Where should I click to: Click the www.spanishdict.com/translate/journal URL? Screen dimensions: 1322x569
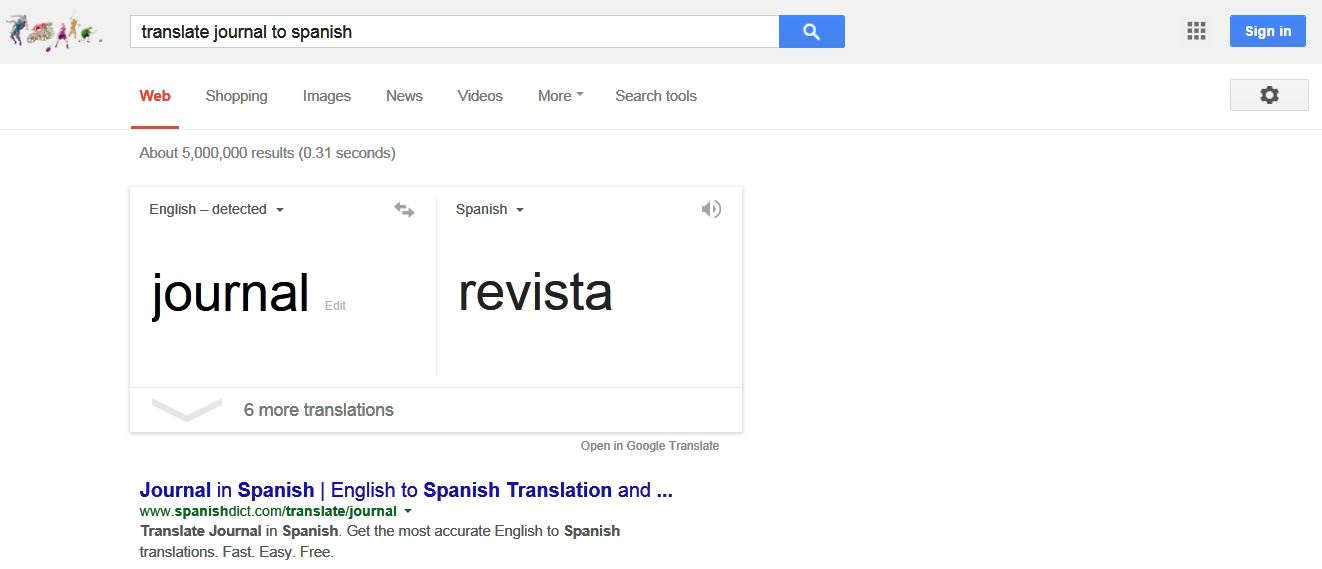point(268,511)
